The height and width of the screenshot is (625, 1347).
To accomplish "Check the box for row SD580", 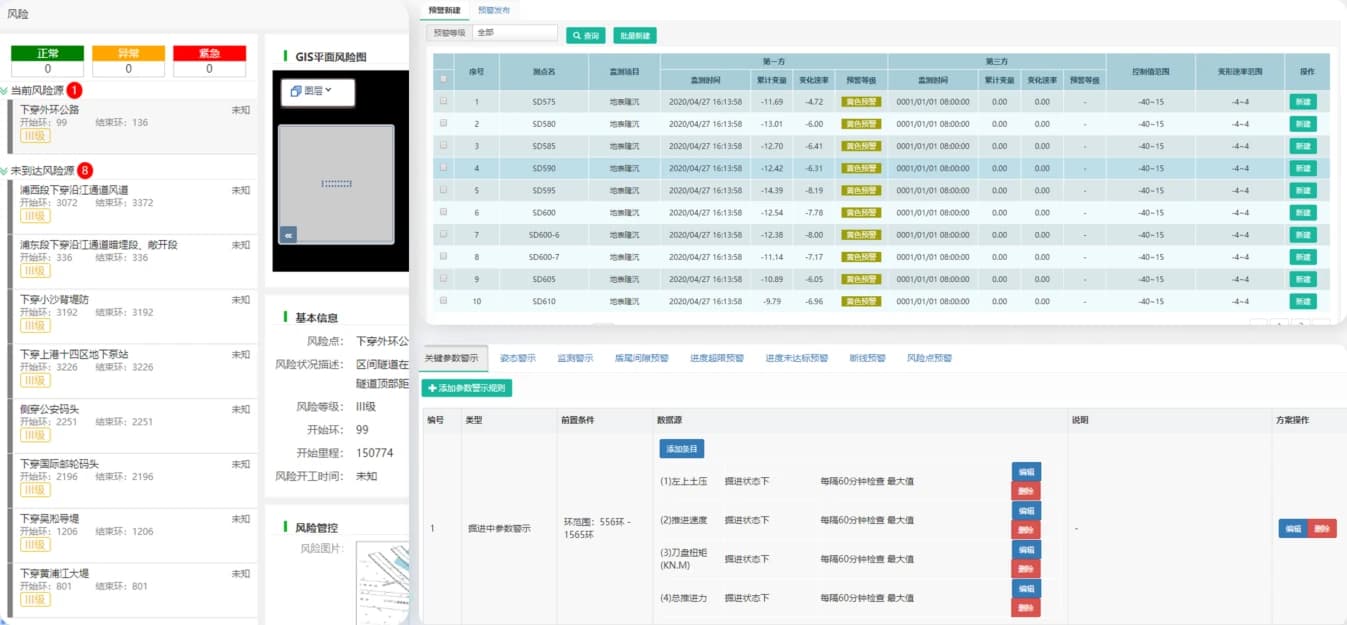I will pos(443,123).
